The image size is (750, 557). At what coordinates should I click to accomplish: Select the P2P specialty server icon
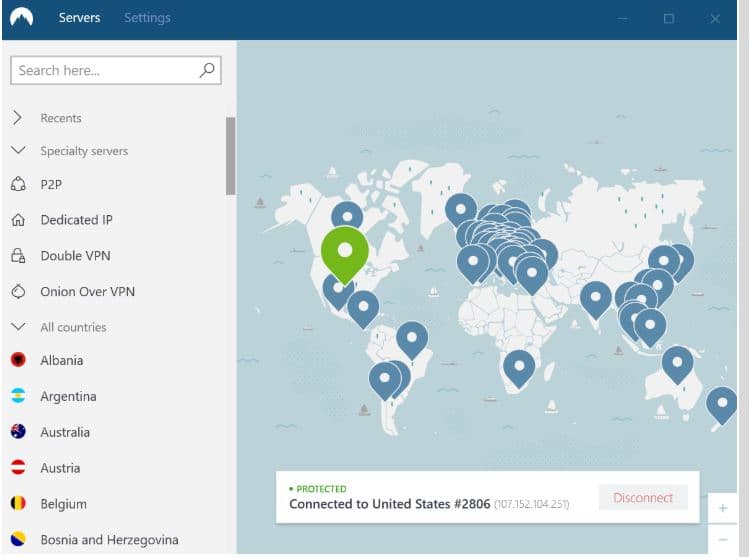pyautogui.click(x=18, y=184)
